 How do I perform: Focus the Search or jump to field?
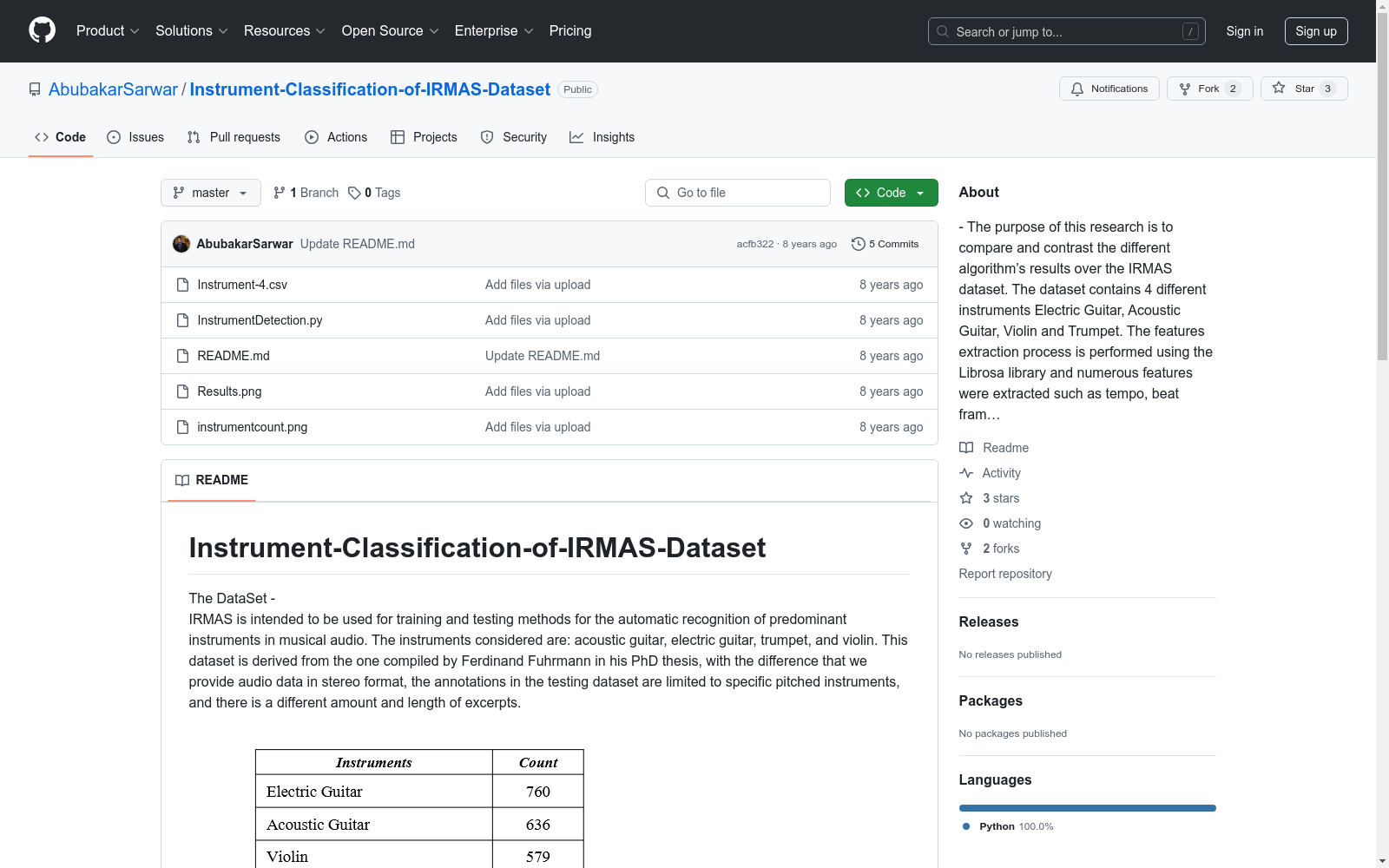click(1067, 31)
